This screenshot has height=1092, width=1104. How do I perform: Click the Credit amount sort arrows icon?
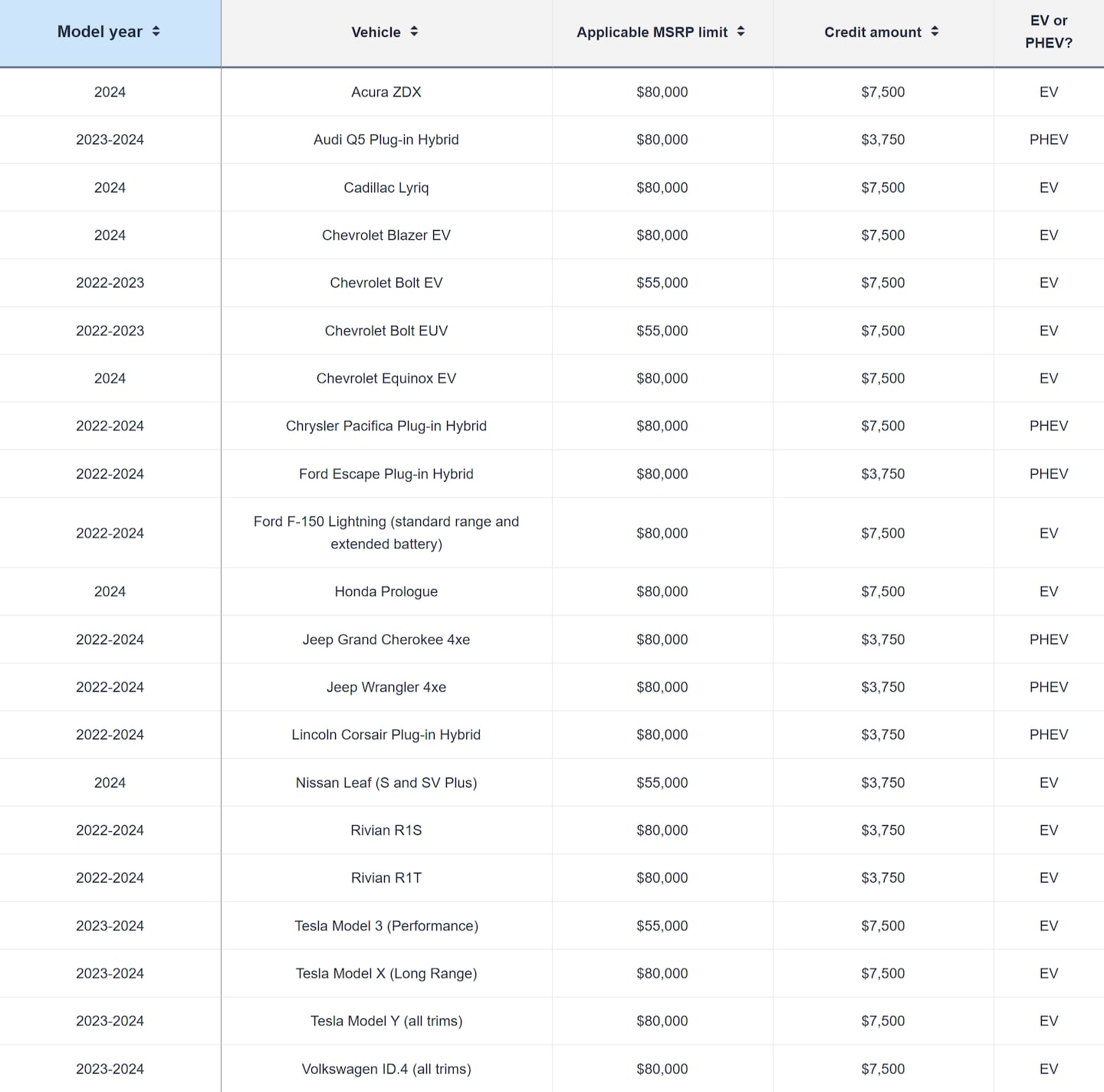click(935, 31)
